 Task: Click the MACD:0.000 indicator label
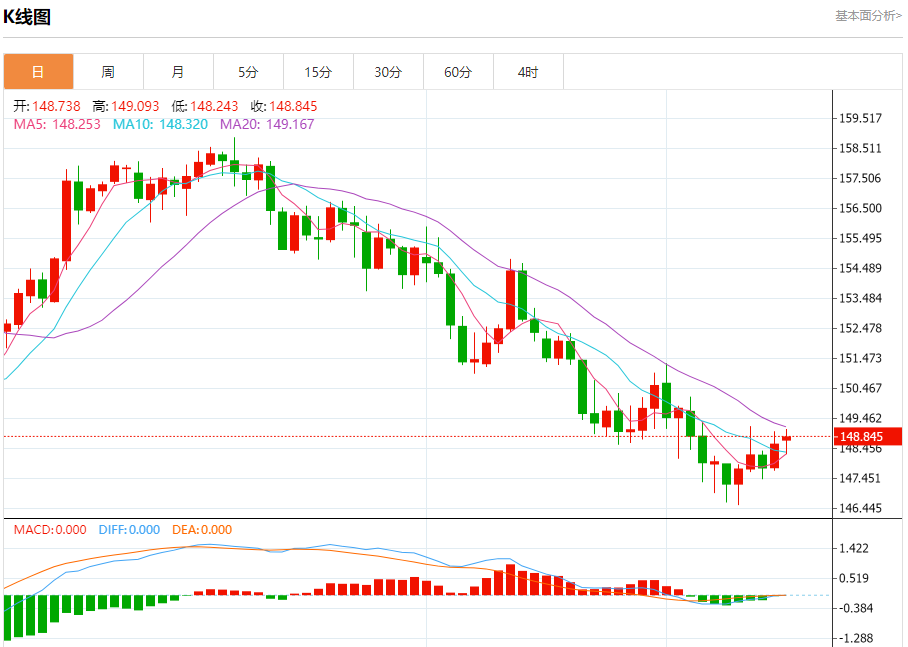(50, 529)
